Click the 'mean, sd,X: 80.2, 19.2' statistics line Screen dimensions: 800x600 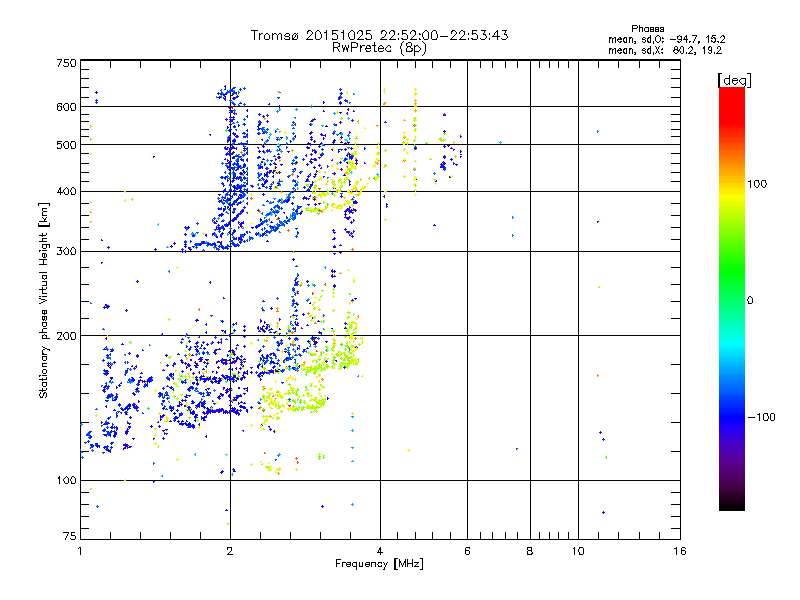click(x=665, y=50)
